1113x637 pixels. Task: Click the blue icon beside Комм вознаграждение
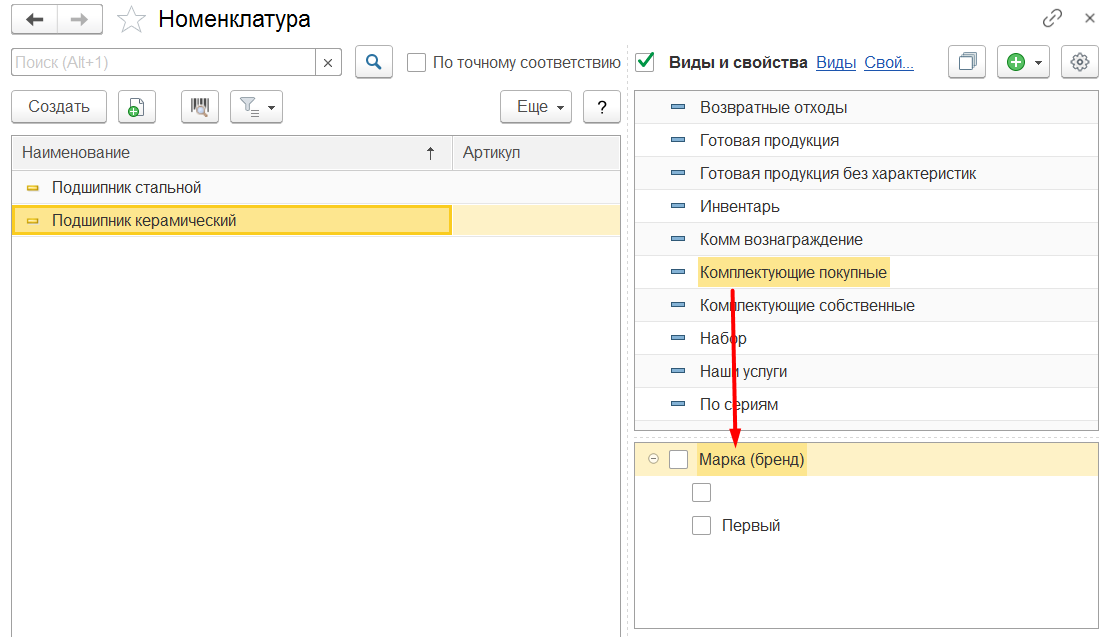click(x=678, y=239)
